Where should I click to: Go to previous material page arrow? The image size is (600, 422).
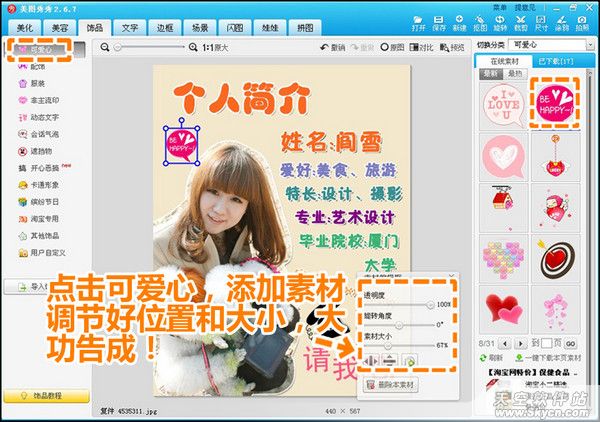click(504, 344)
